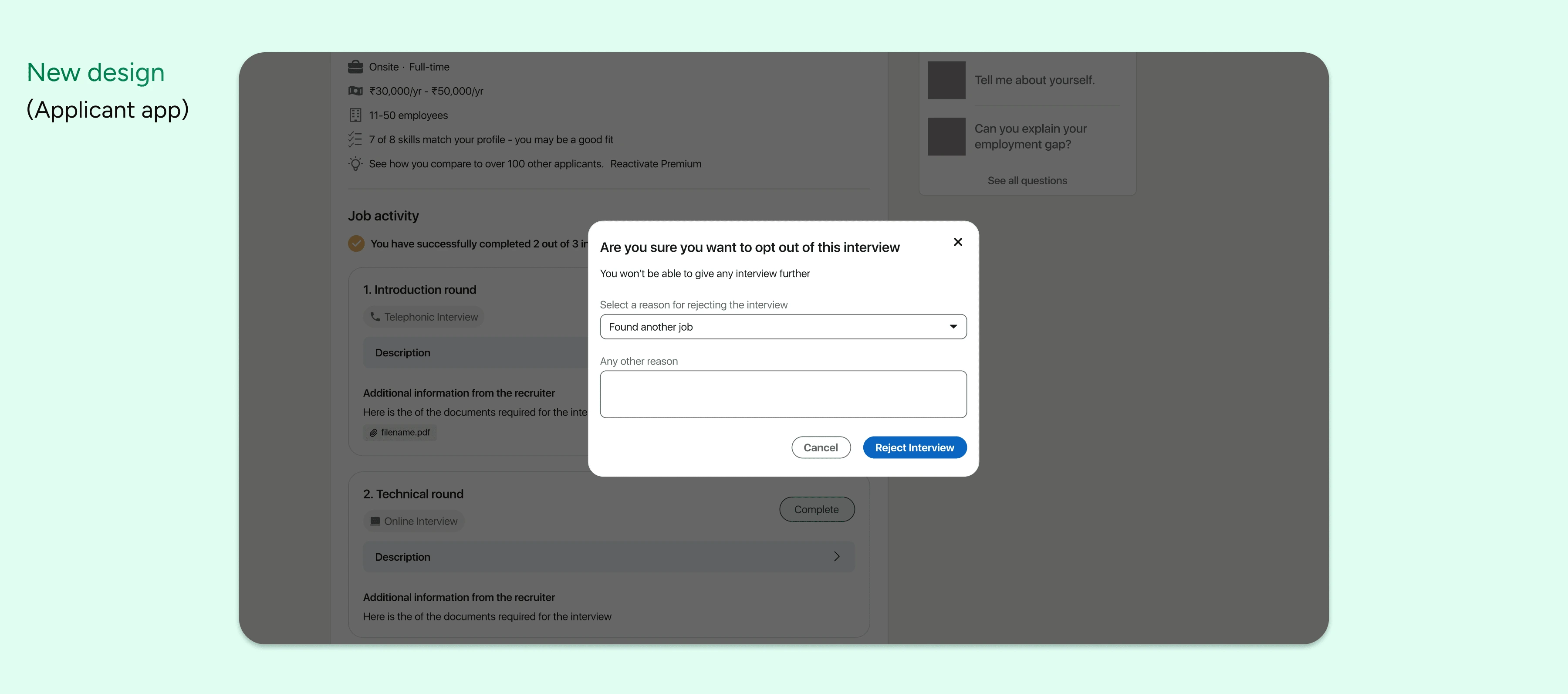The height and width of the screenshot is (694, 1568).
Task: Click the skills checklist icon
Action: click(355, 139)
